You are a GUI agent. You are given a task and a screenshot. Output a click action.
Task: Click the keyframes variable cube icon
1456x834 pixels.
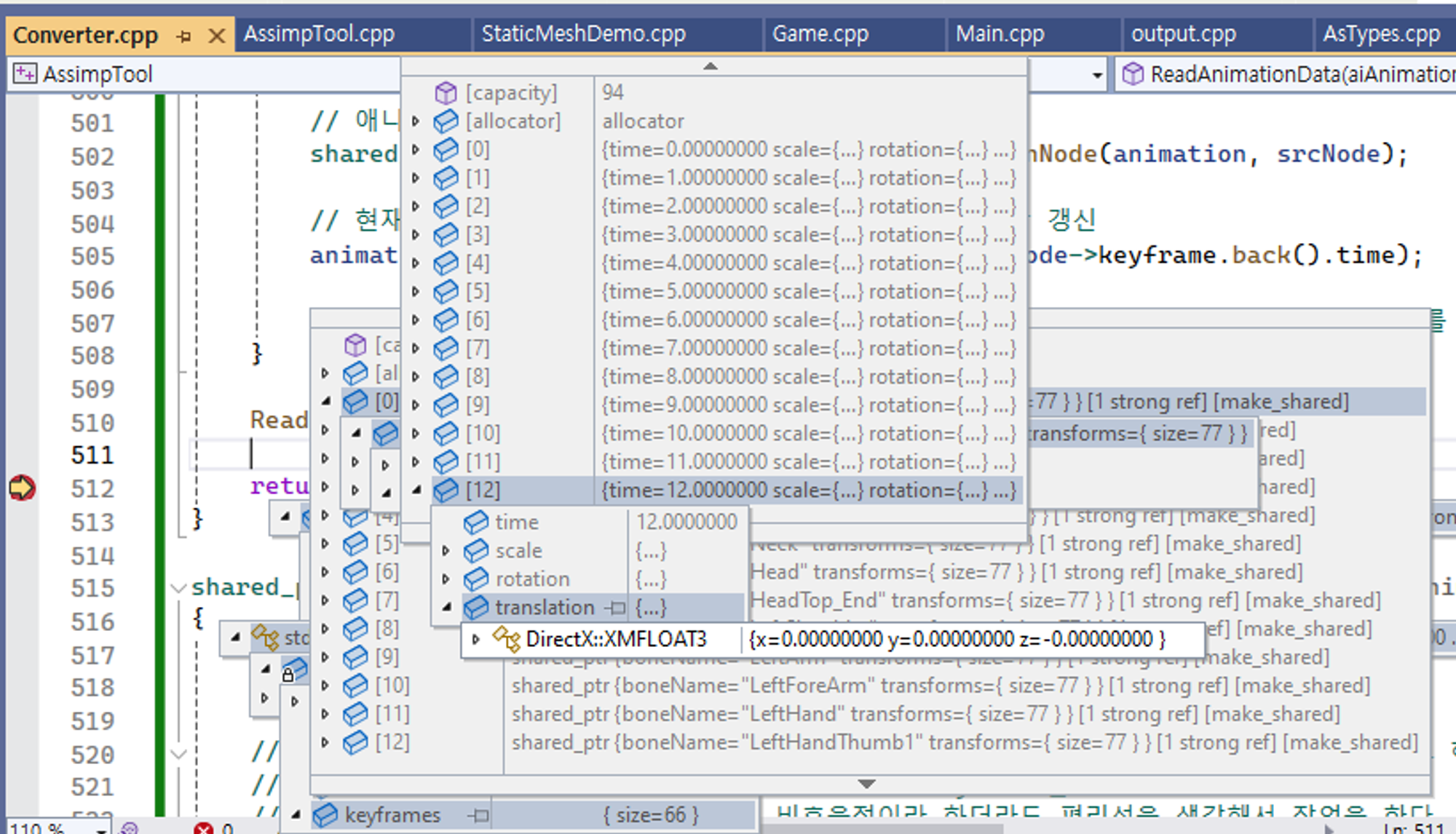(x=325, y=815)
